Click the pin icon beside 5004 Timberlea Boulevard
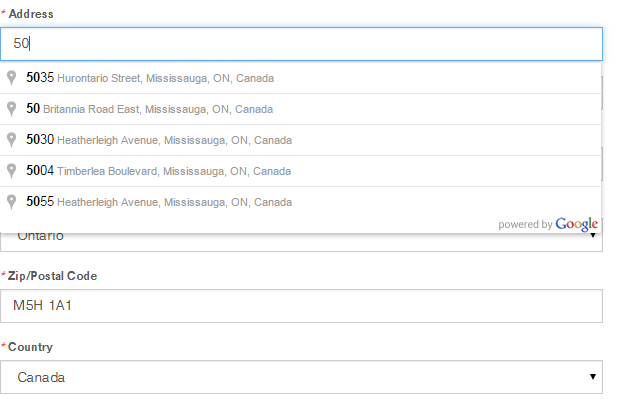The image size is (639, 403). [12, 171]
